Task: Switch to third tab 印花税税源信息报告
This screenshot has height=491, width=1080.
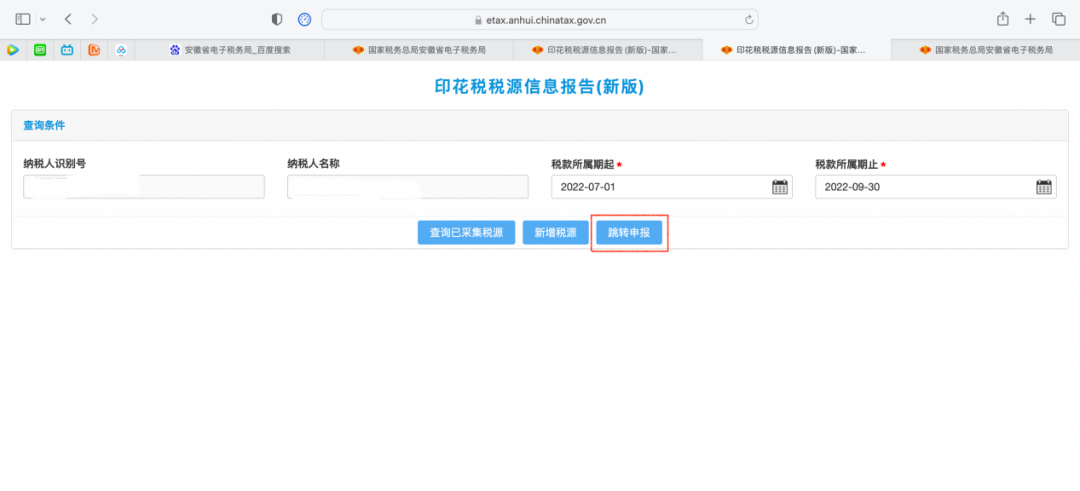Action: click(608, 50)
